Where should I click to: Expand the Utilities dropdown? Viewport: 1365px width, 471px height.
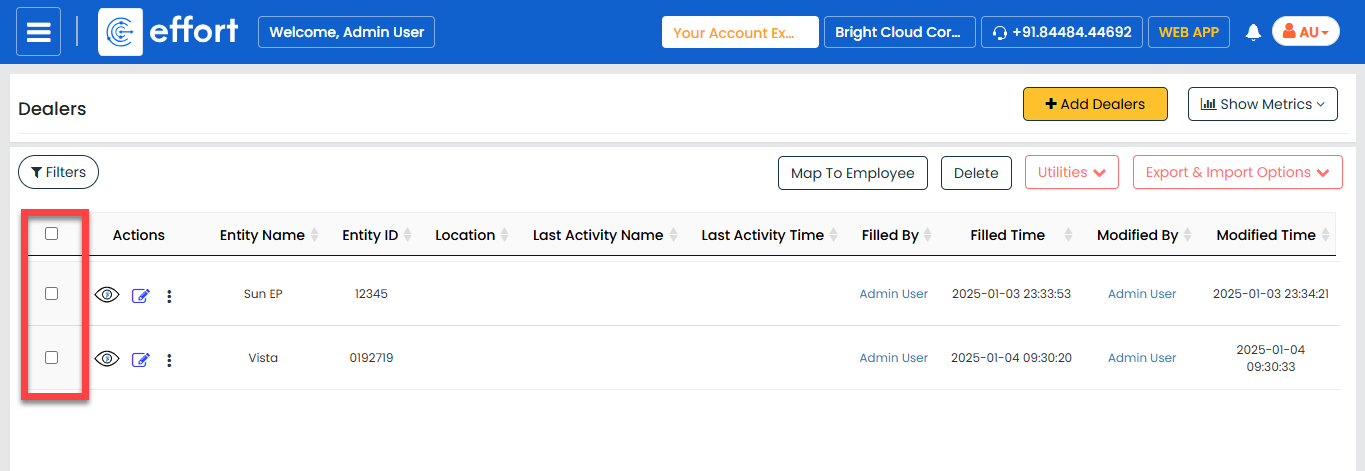(x=1072, y=173)
